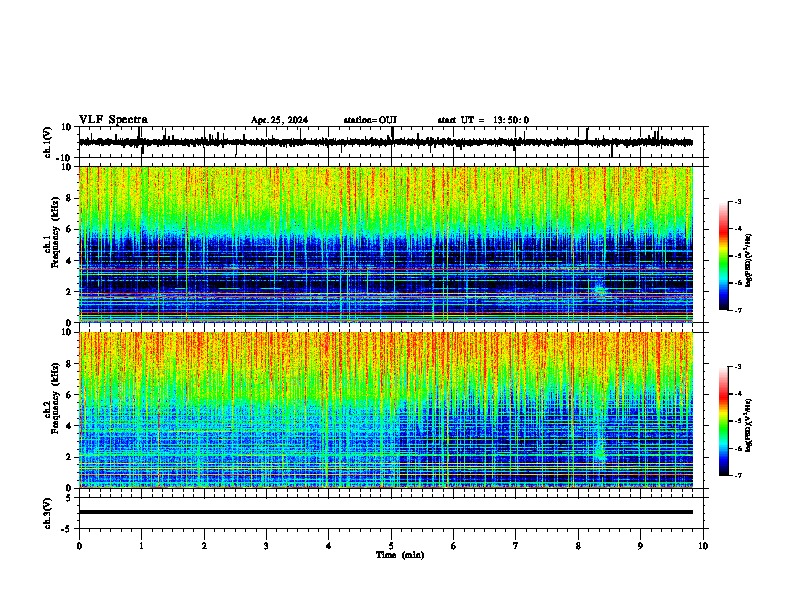This screenshot has height=612, width=792.
Task: Click time axis tick label '9'
Action: [640, 546]
